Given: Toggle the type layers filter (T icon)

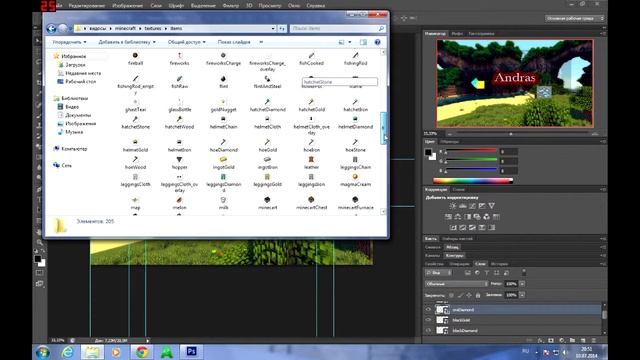Looking at the screenshot, I should coord(487,273).
